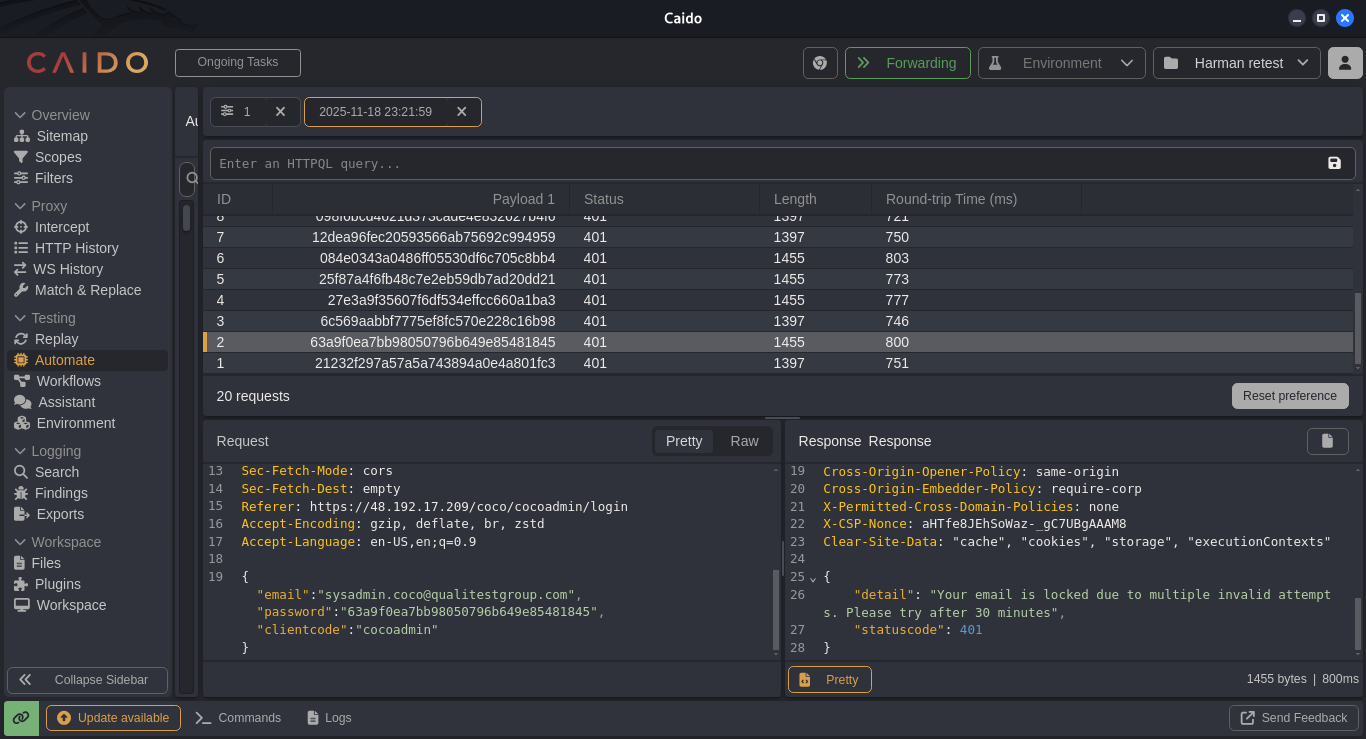Toggle the Forwarding intercept button
Image resolution: width=1366 pixels, height=739 pixels.
907,63
